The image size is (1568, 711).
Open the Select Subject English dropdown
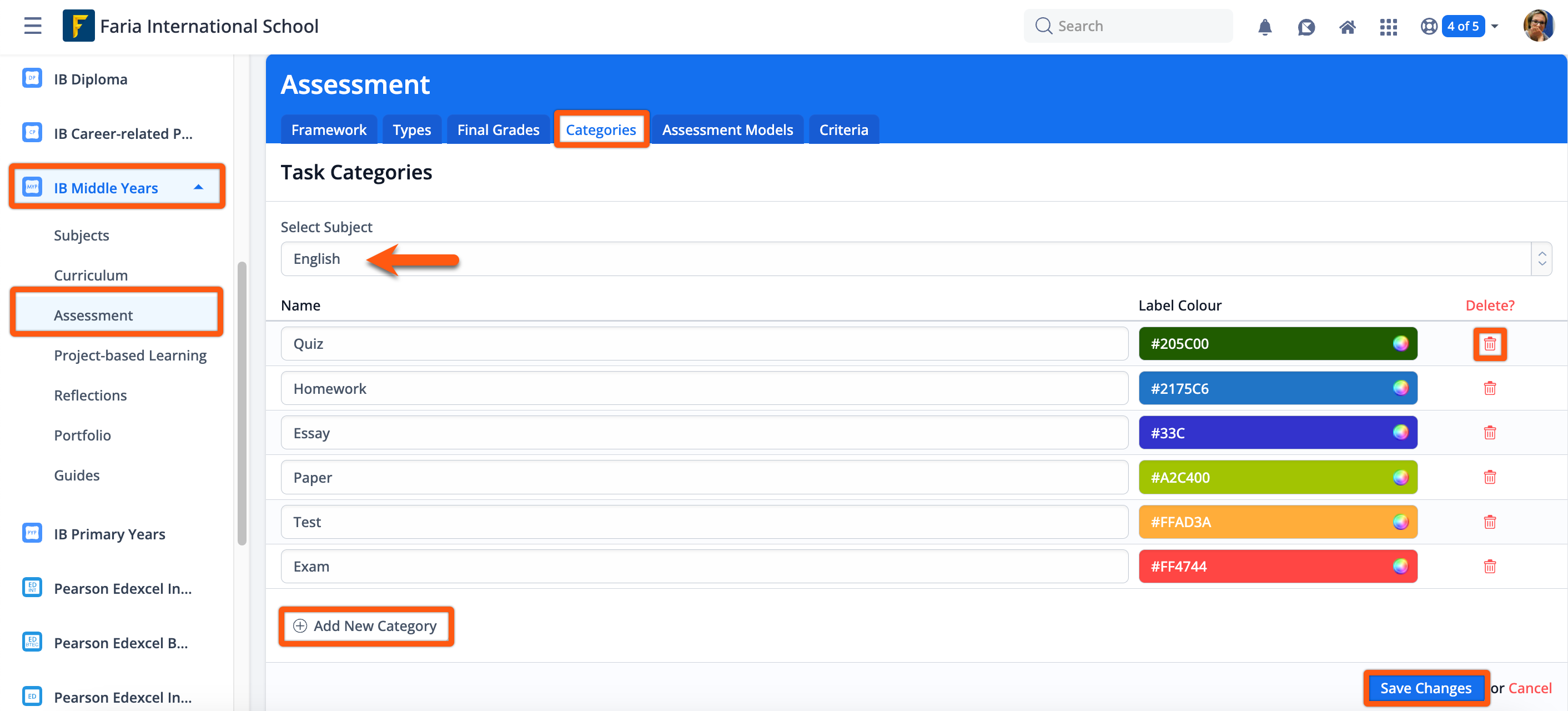coord(916,259)
